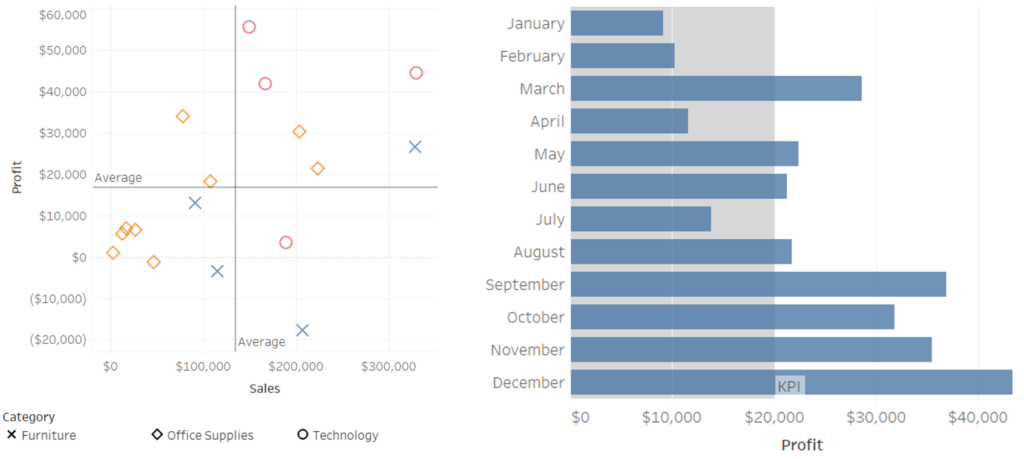Click the Office Supplies diamond legend symbol
Image resolution: width=1024 pixels, height=459 pixels.
tap(157, 435)
